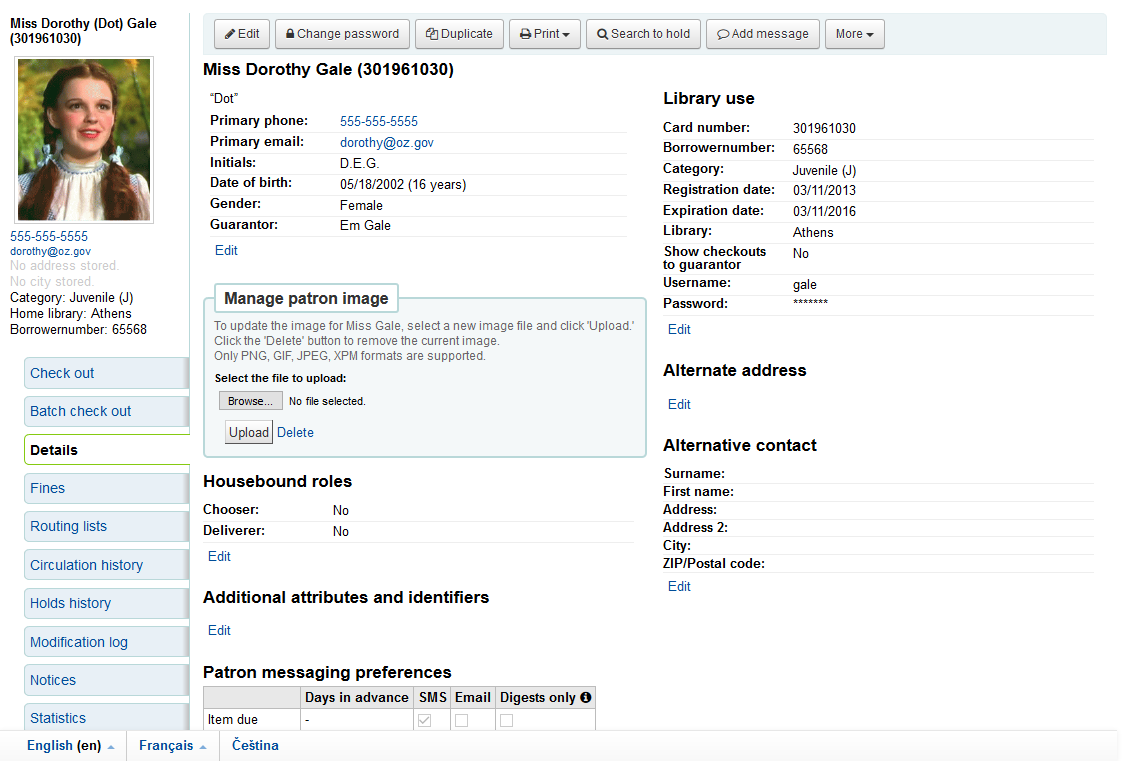Click Dorothy's patron photo thumbnail
This screenshot has width=1134, height=761.
(84, 139)
